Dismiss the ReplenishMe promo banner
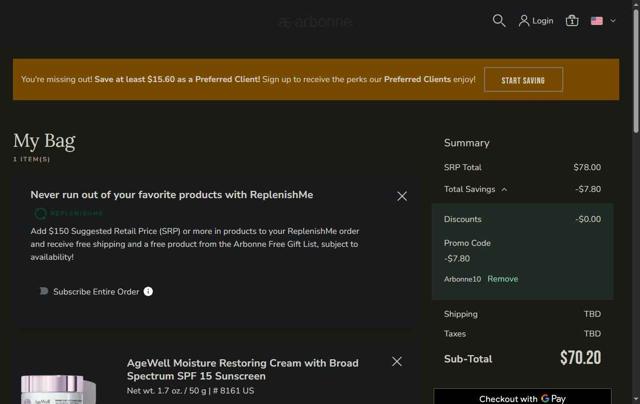This screenshot has height=404, width=640. click(402, 196)
